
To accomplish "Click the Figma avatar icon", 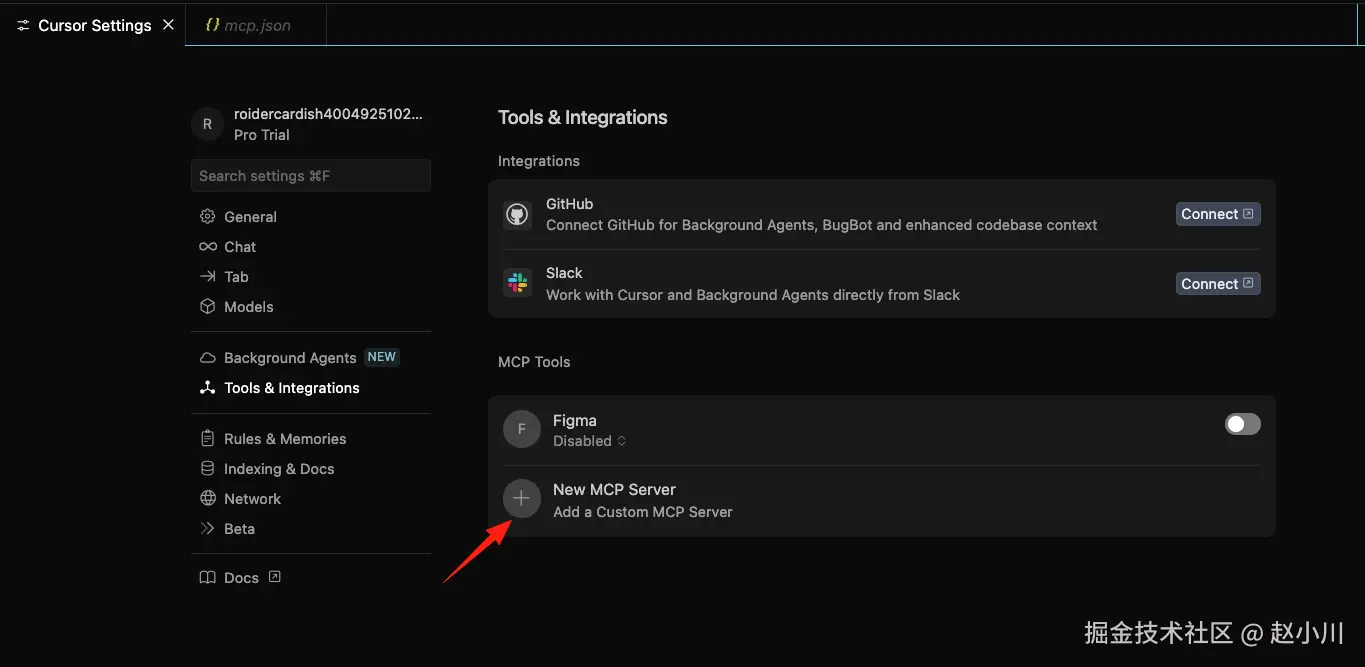I will click(521, 430).
